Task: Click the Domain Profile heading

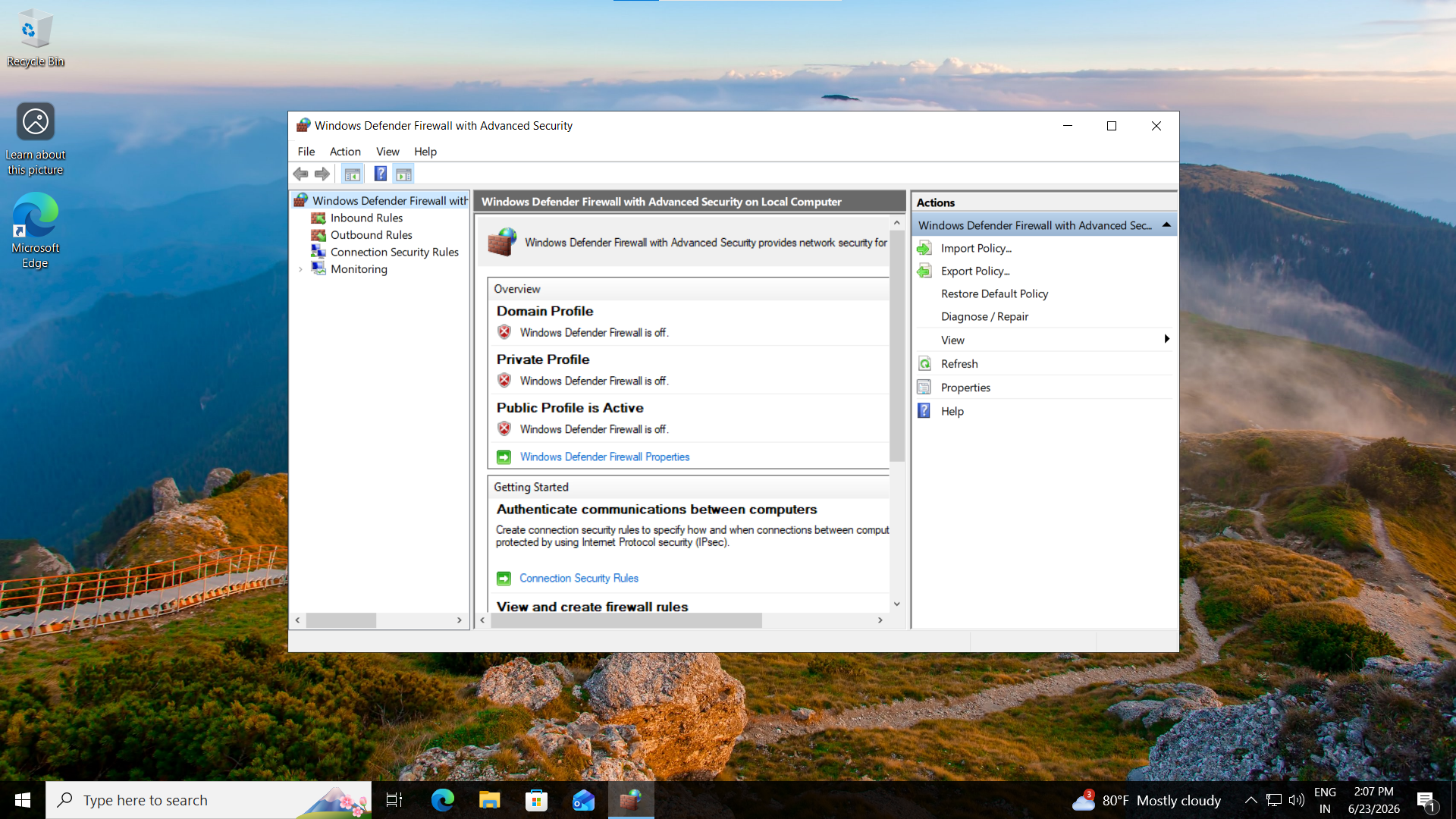Action: click(x=544, y=311)
